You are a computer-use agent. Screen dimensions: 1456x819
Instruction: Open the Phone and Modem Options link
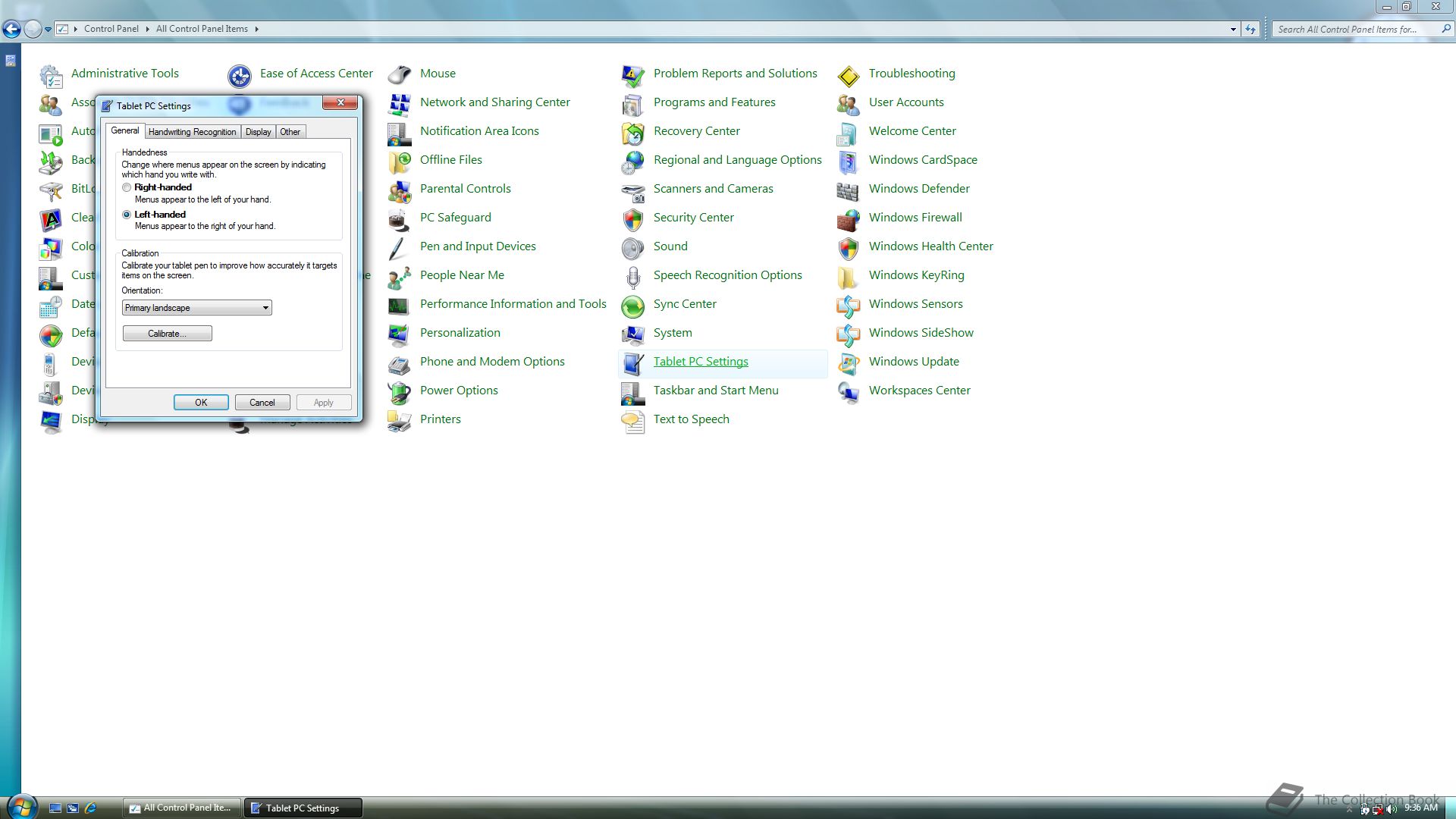pos(492,362)
